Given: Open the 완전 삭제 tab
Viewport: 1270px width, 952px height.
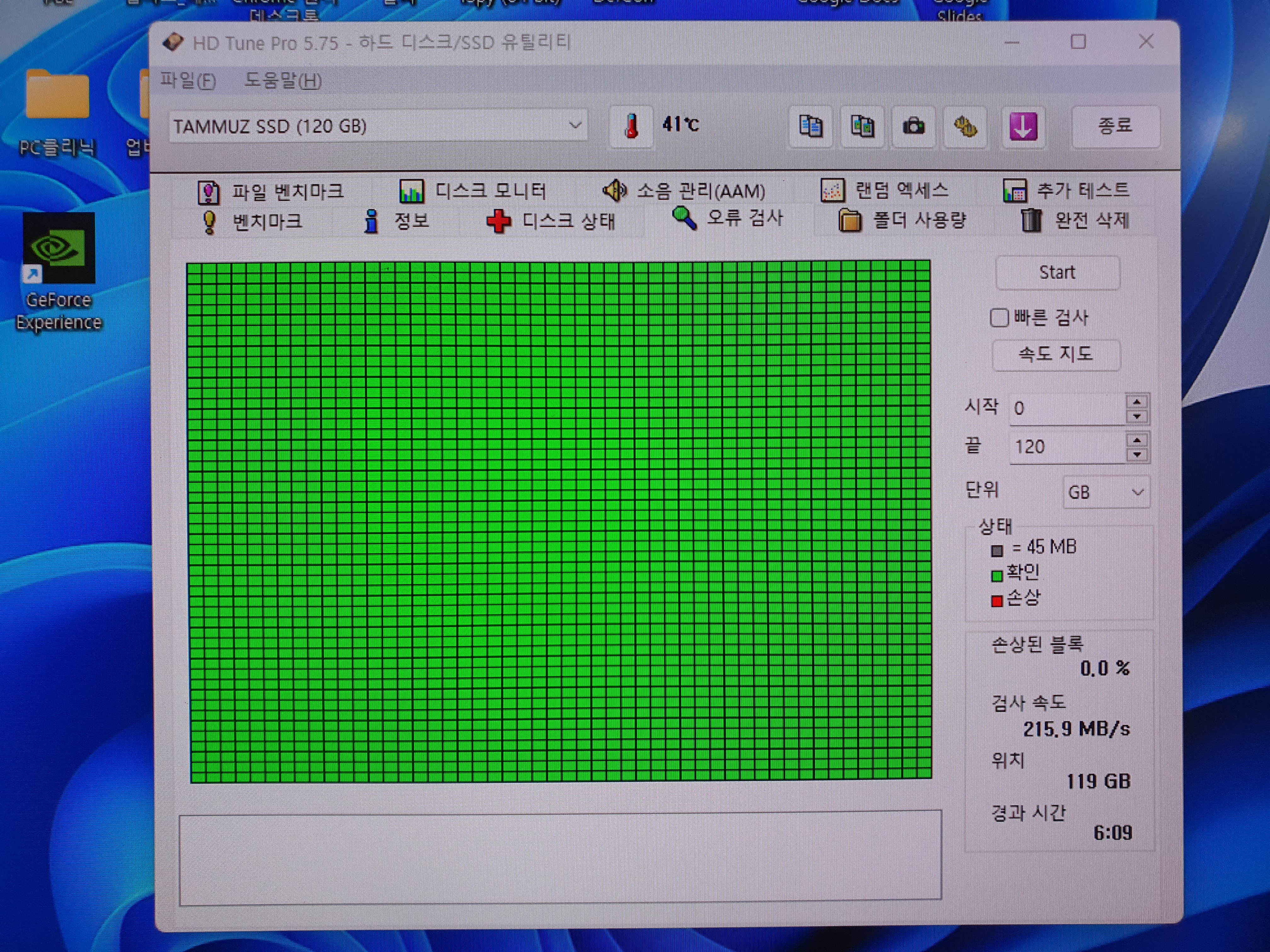Looking at the screenshot, I should pos(1075,220).
